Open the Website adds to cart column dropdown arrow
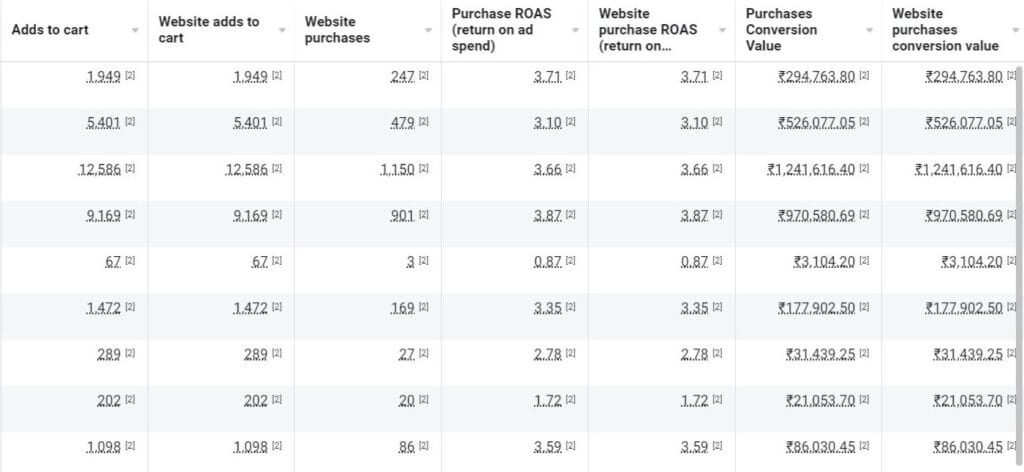Screen dimensions: 1024x472 281,31
